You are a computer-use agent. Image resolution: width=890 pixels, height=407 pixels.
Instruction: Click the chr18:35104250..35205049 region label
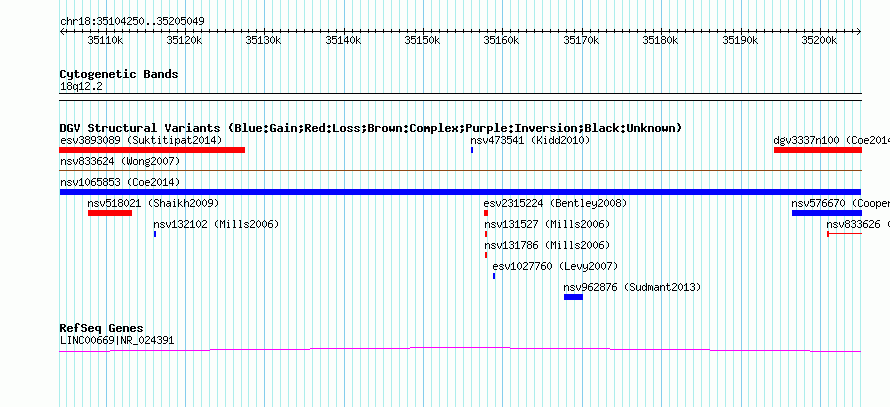coord(132,22)
